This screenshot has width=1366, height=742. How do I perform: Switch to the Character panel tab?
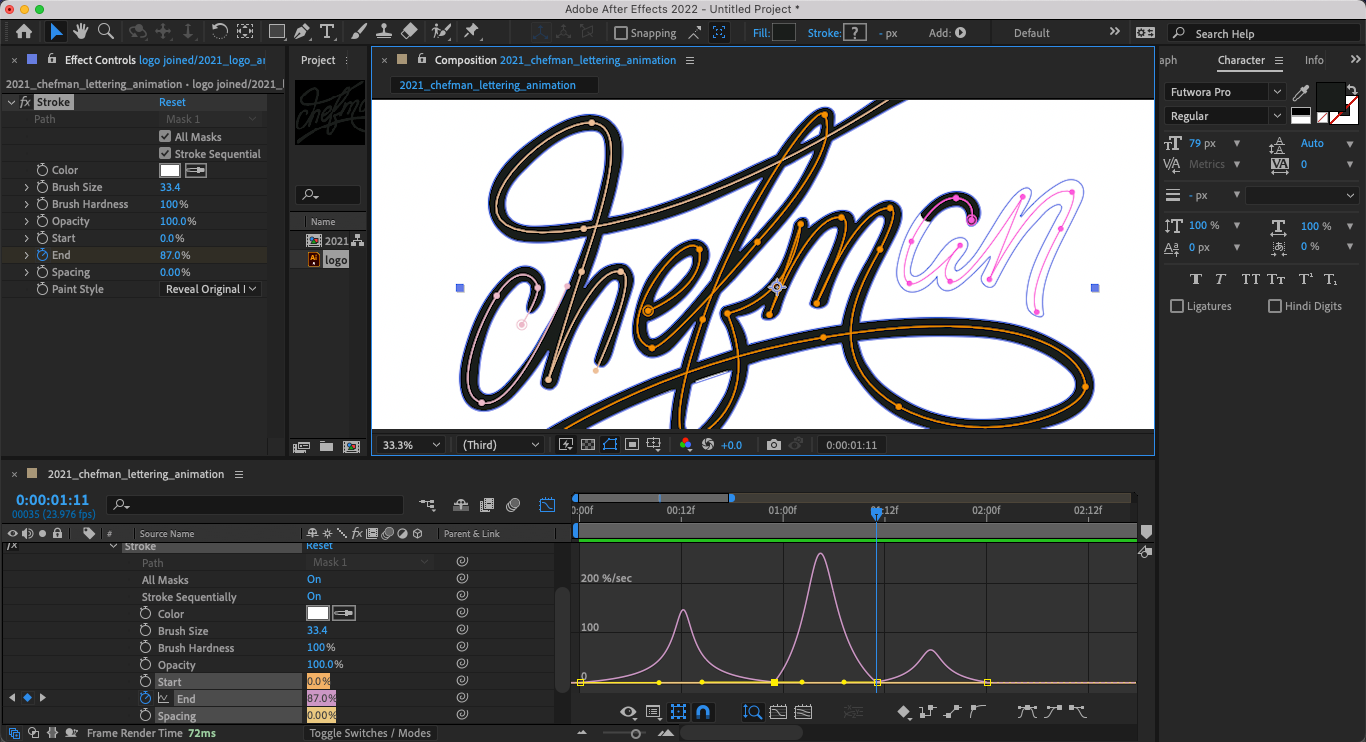pos(1241,60)
